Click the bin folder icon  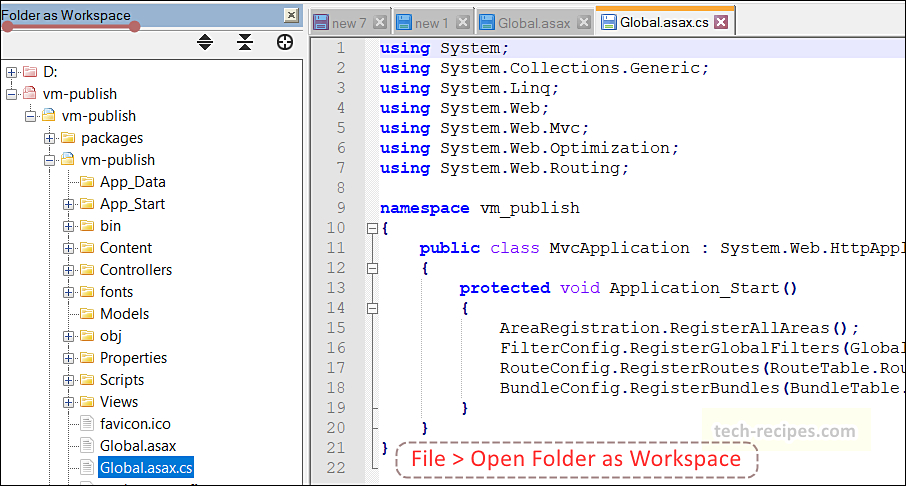point(87,226)
